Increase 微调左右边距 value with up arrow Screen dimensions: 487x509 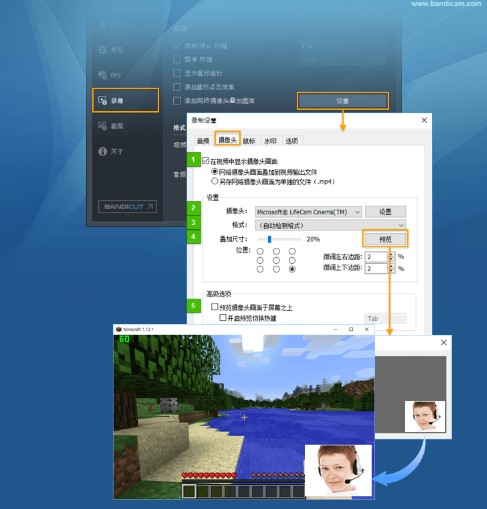[x=391, y=254]
